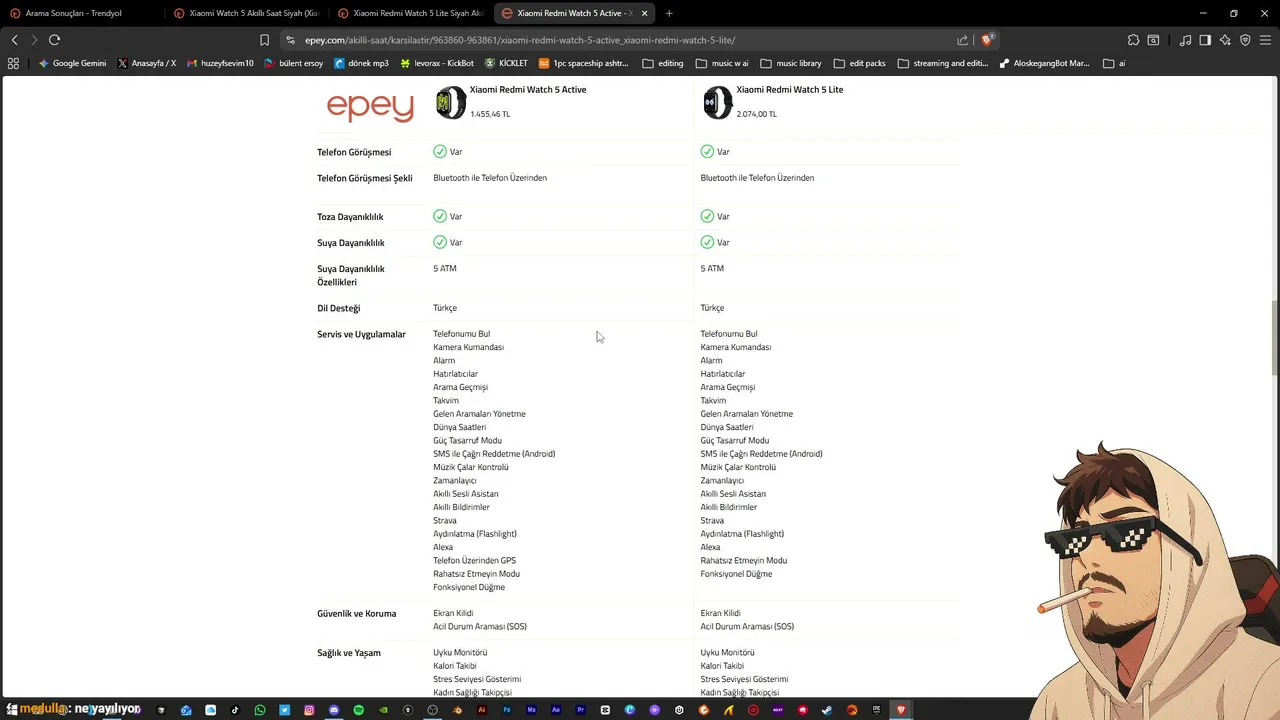Click the epey.com address bar URL
The height and width of the screenshot is (720, 1280).
(x=520, y=40)
